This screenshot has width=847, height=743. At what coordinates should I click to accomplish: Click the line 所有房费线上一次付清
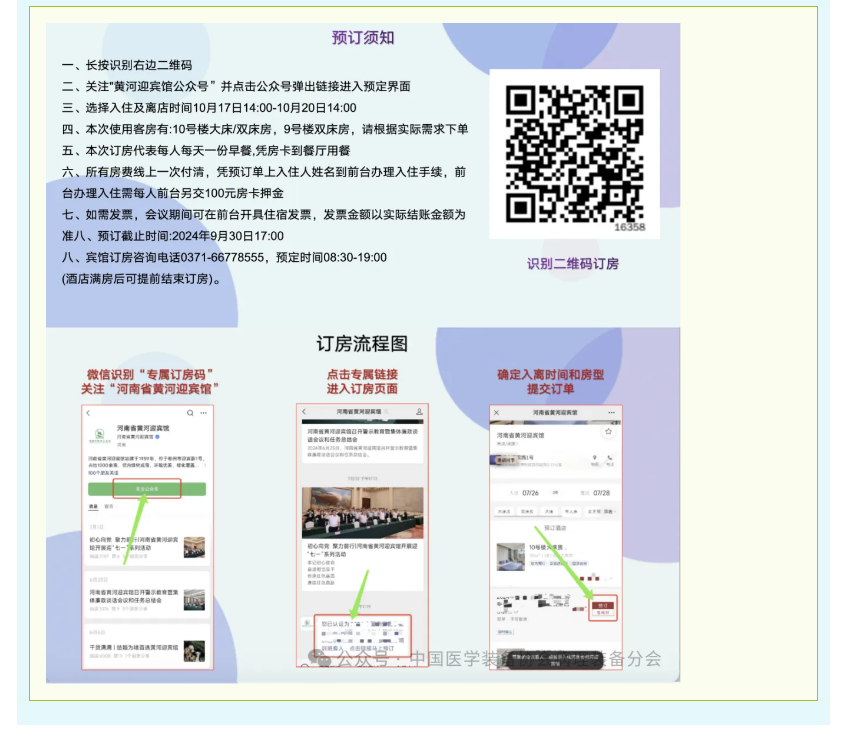coord(264,172)
